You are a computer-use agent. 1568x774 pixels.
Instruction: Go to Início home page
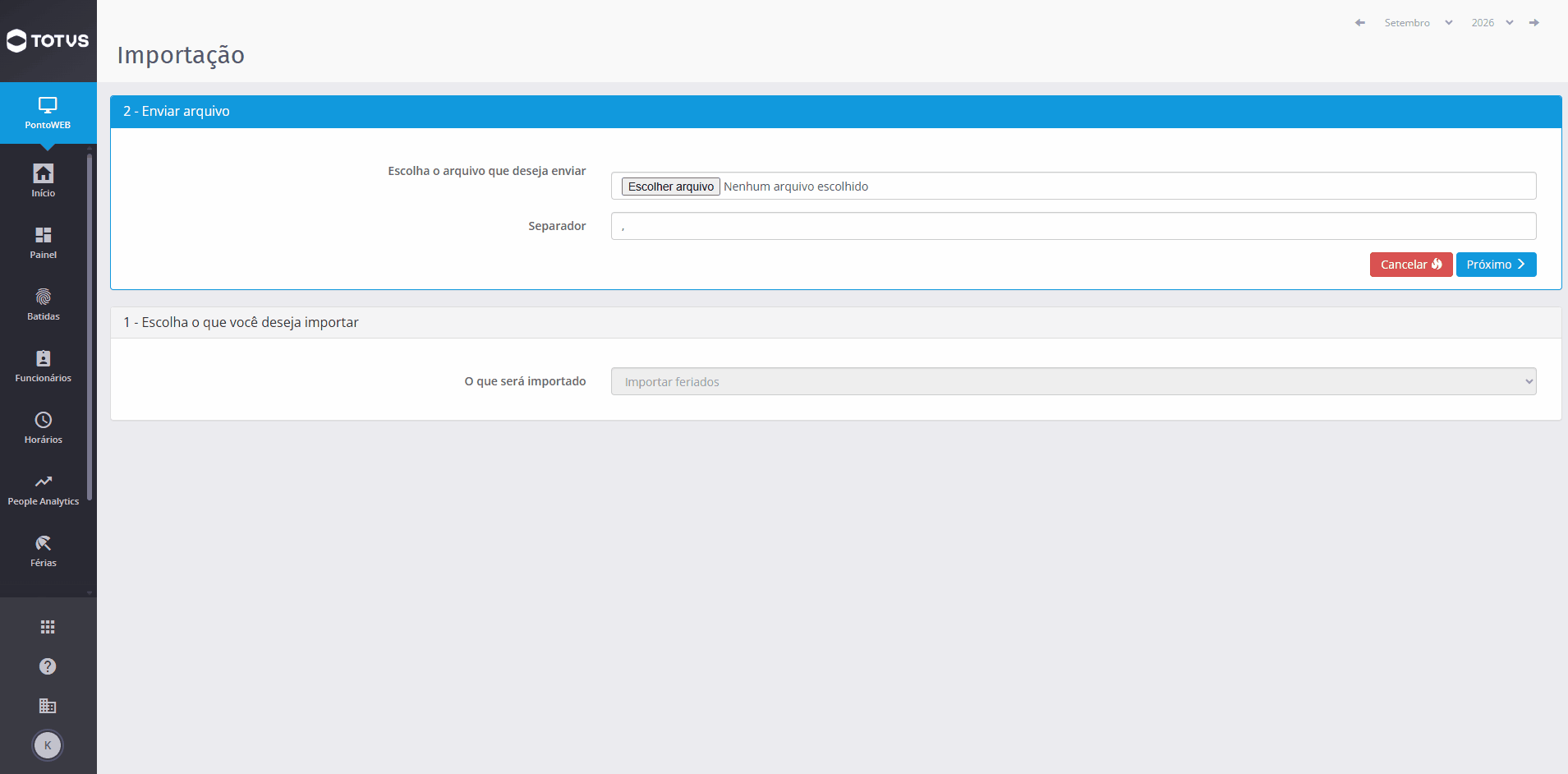44,181
